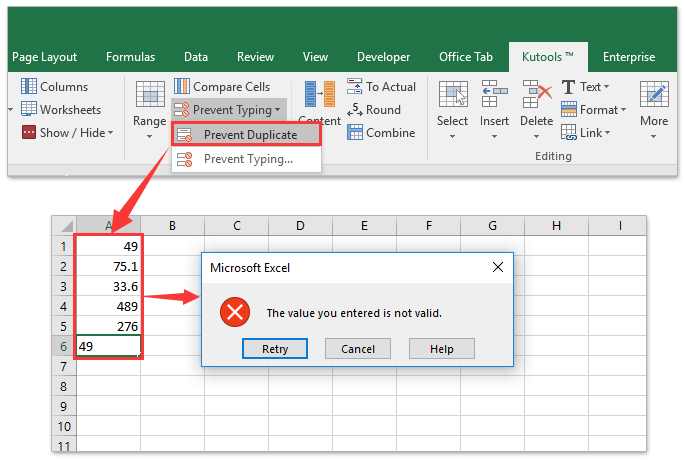The width and height of the screenshot is (685, 460).
Task: Open the Prevent Typing dropdown
Action: click(228, 109)
